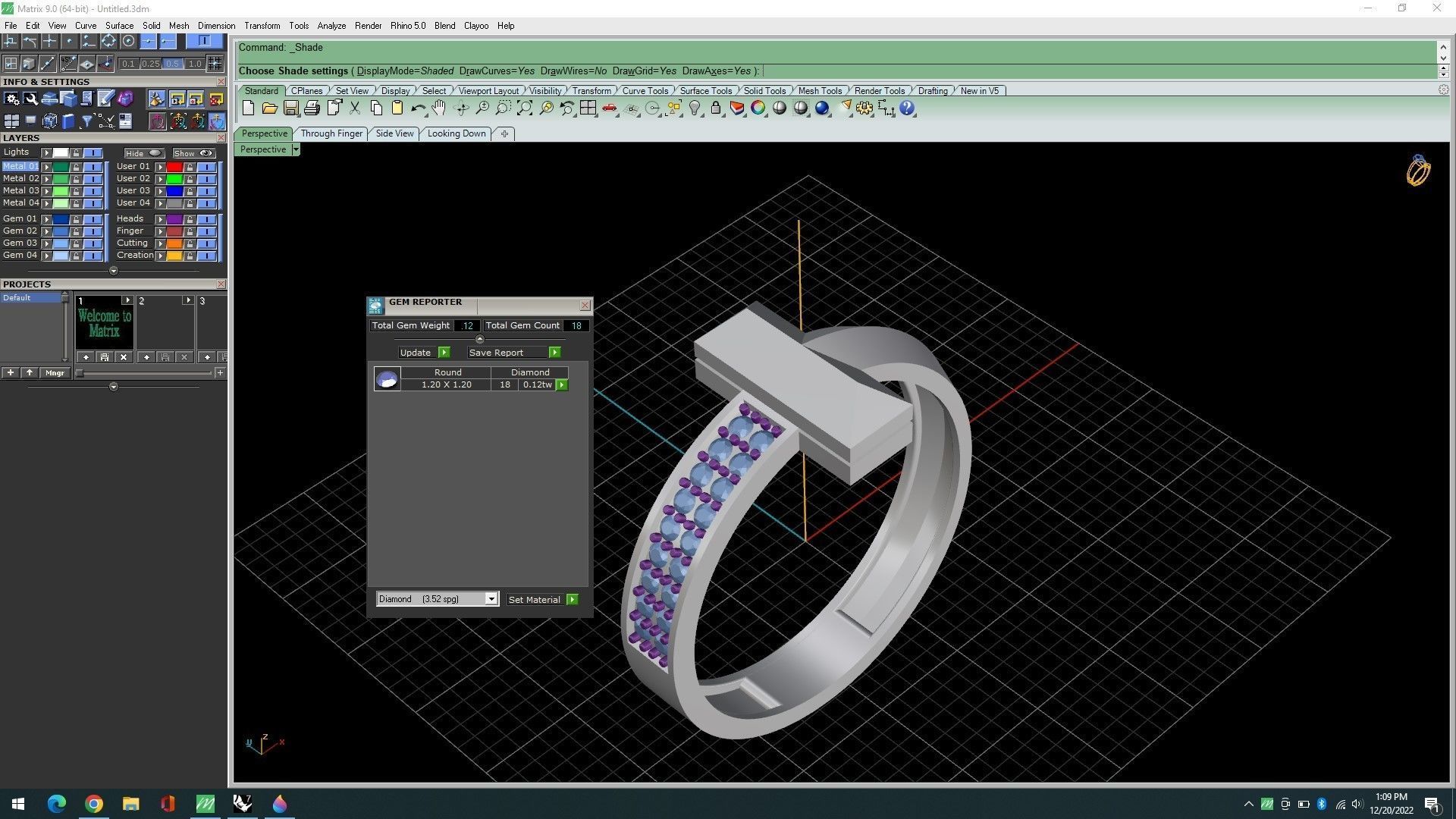The width and height of the screenshot is (1456, 819).
Task: Open the Analyze menu
Action: pyautogui.click(x=331, y=26)
